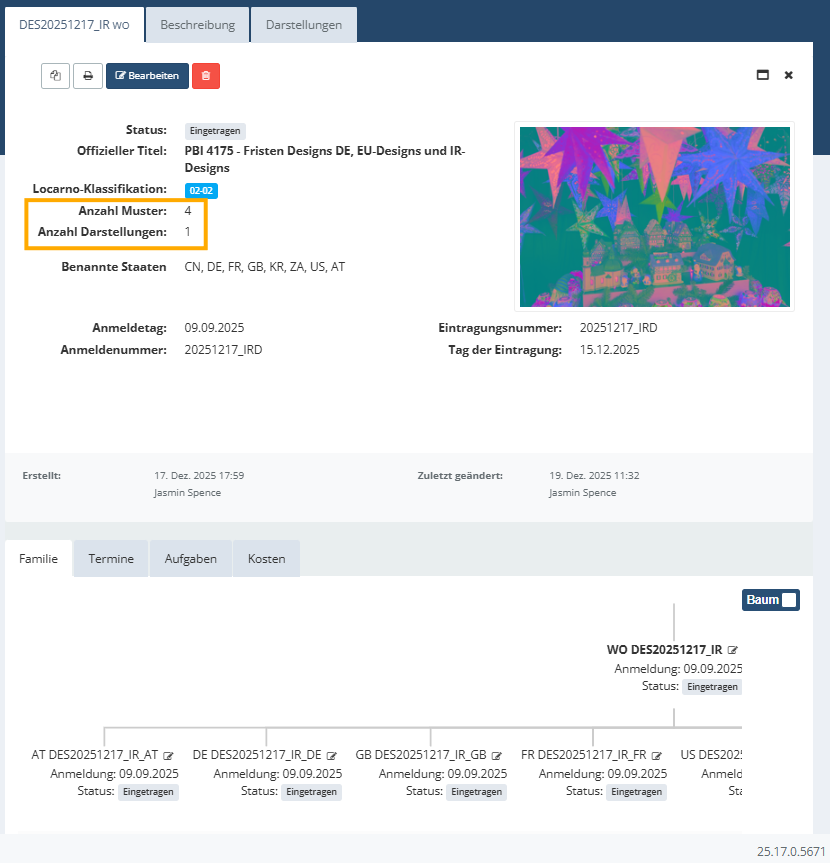Click Eingetragen badge of the FR entry
Screen dimensions: 830x863
(x=637, y=792)
